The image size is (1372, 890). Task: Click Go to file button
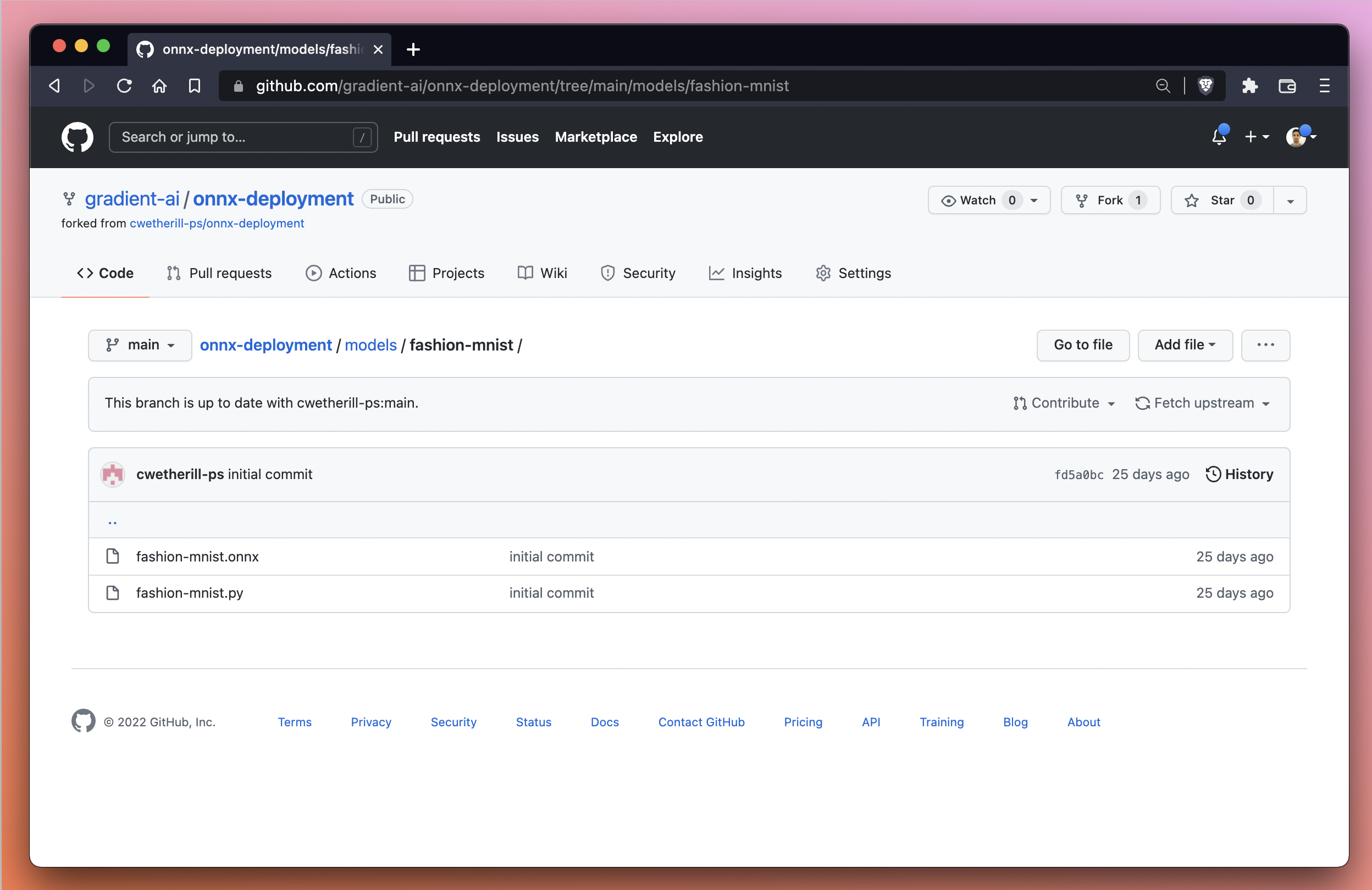1083,345
